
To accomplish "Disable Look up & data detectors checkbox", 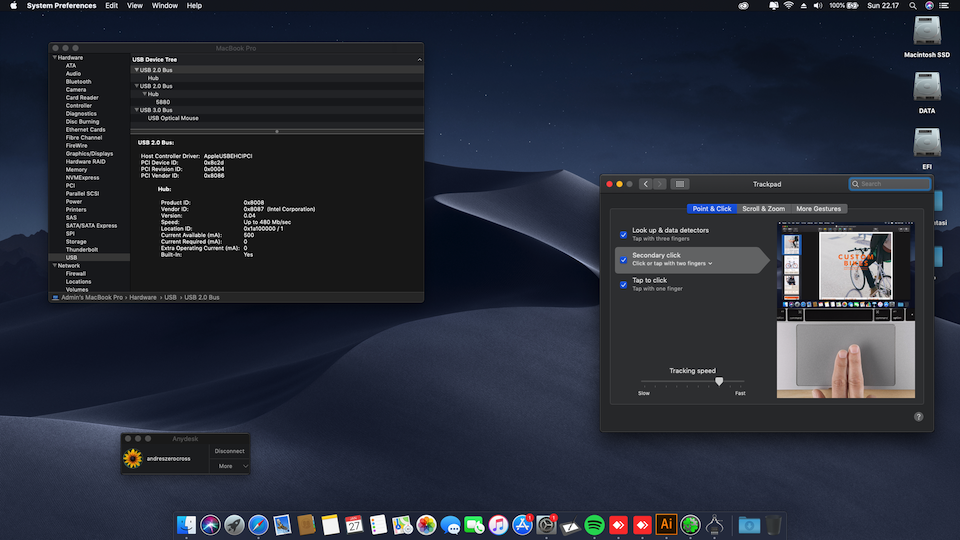I will 623,234.
